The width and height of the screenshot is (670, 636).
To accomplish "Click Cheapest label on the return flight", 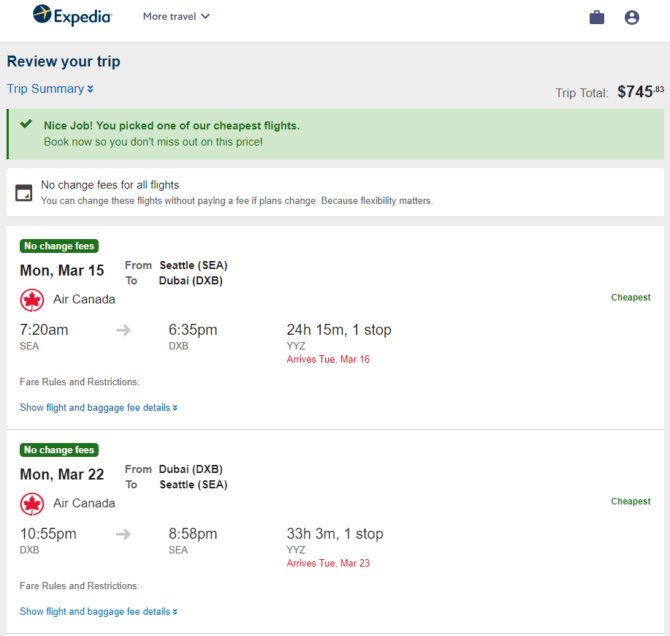I will coord(630,501).
